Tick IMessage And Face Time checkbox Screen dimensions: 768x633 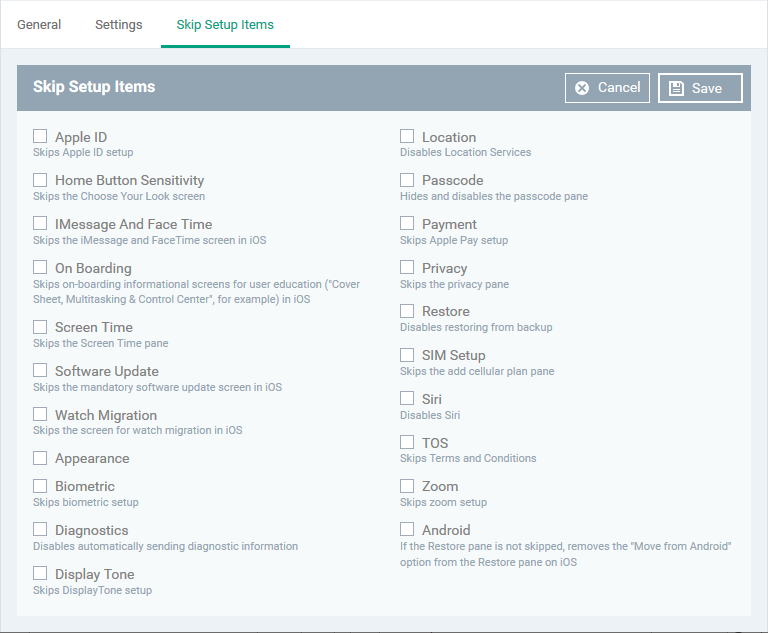click(x=40, y=223)
